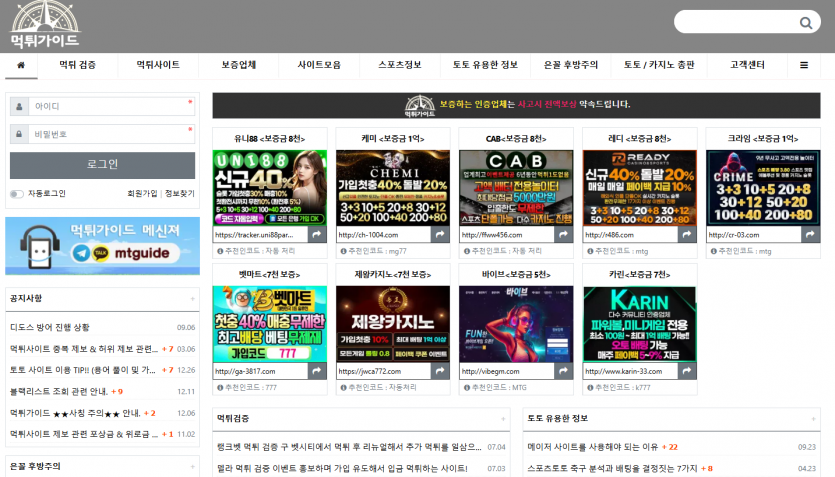This screenshot has width=835, height=477.
Task: Click the search magnifier icon
Action: [x=806, y=23]
